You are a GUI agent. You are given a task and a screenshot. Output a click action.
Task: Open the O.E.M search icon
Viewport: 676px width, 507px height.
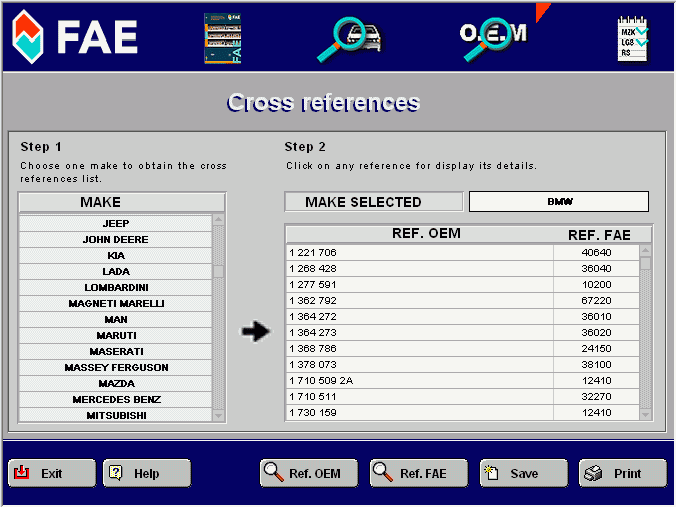495,39
